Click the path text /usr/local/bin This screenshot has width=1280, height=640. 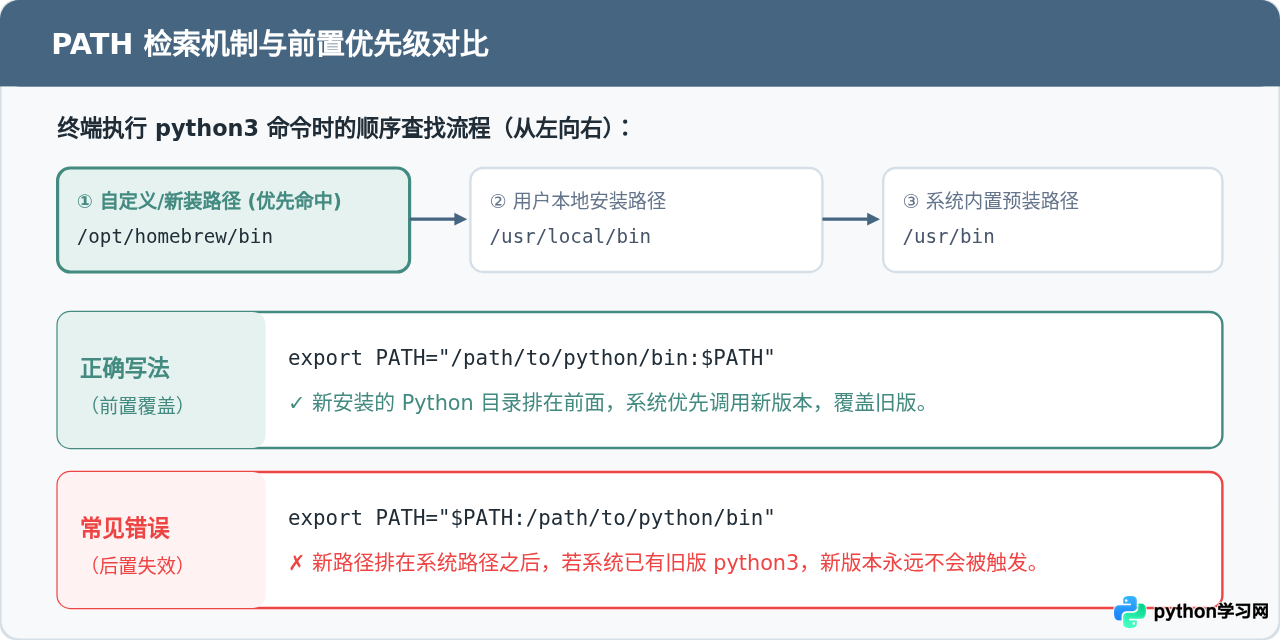570,236
